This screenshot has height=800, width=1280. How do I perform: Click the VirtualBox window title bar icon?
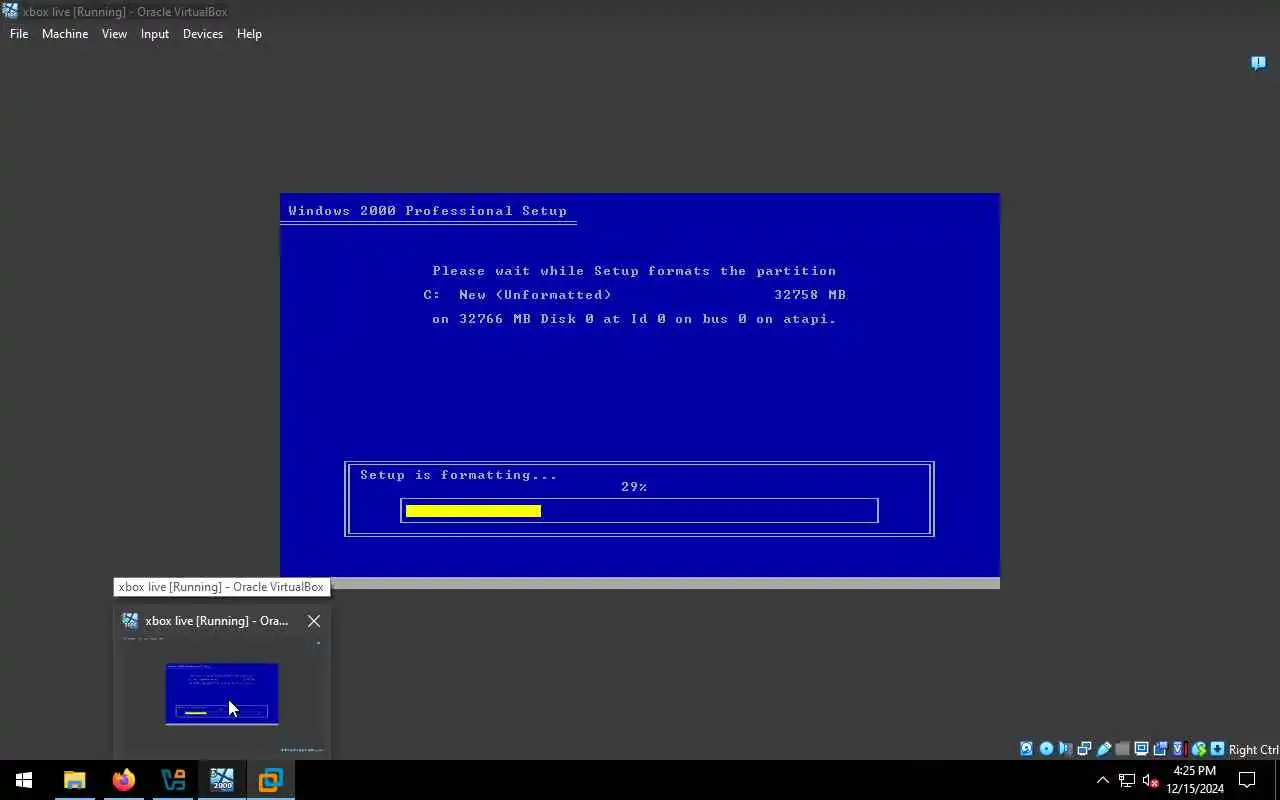tap(10, 11)
